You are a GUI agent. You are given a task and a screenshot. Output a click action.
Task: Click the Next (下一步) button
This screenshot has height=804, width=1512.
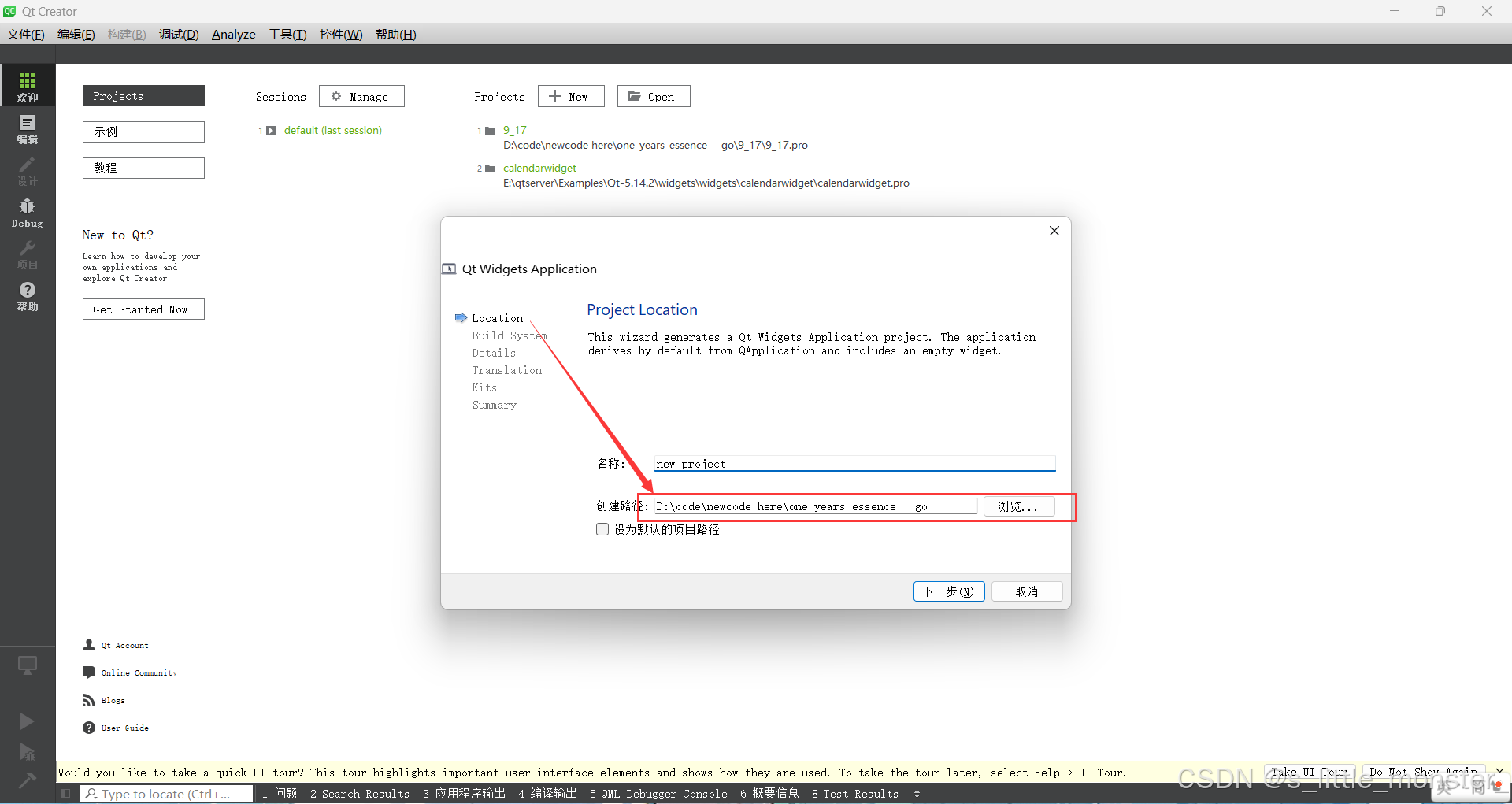[949, 591]
